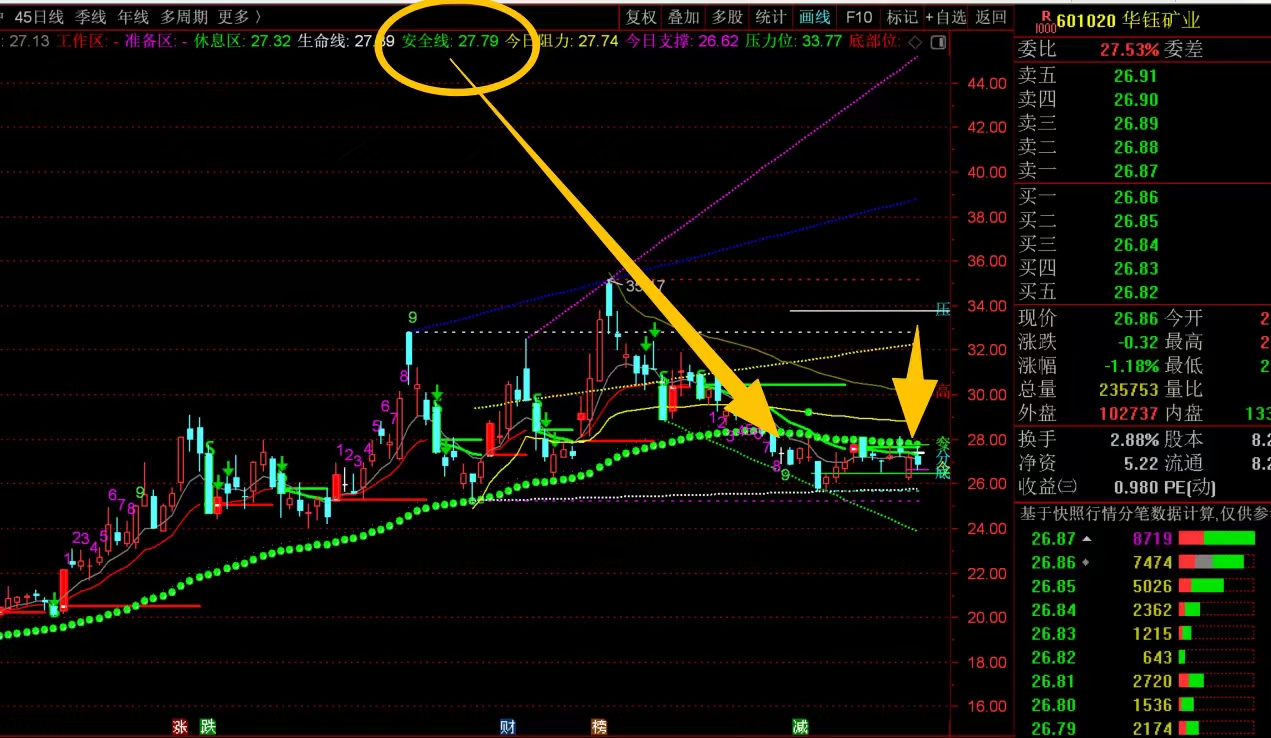Click the diamond icon on the indicator bar
The width and height of the screenshot is (1271, 738).
click(x=914, y=42)
